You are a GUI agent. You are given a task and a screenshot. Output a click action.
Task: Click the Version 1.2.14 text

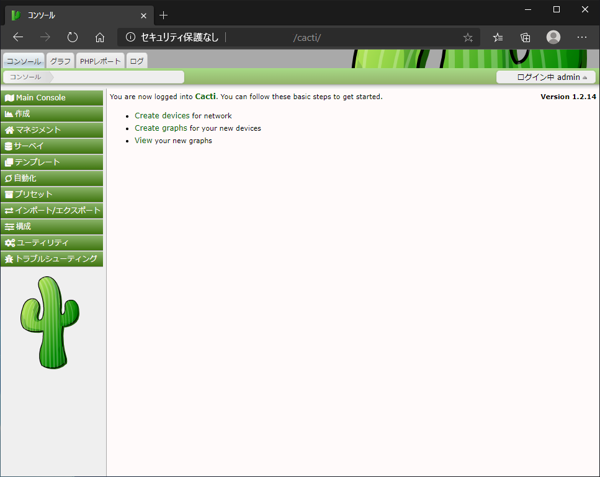pyautogui.click(x=568, y=97)
